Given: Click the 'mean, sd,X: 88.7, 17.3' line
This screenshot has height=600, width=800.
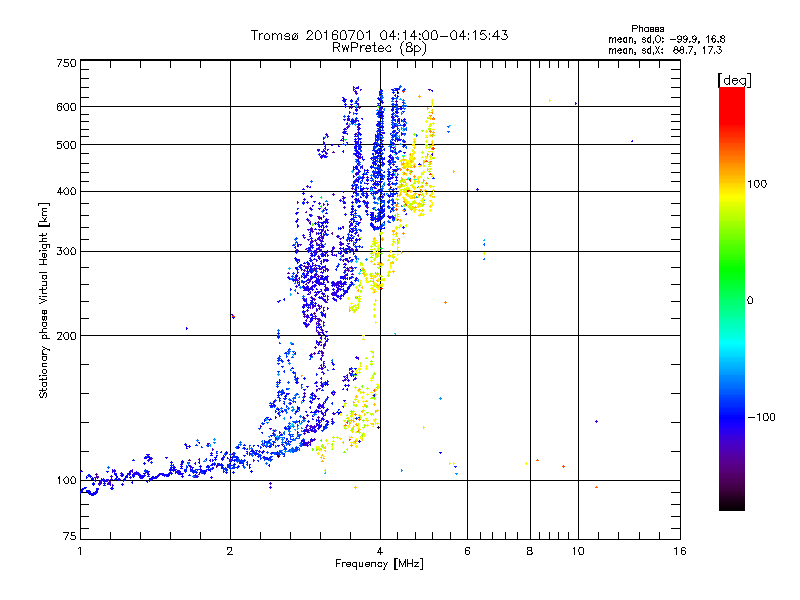Looking at the screenshot, I should click(665, 50).
